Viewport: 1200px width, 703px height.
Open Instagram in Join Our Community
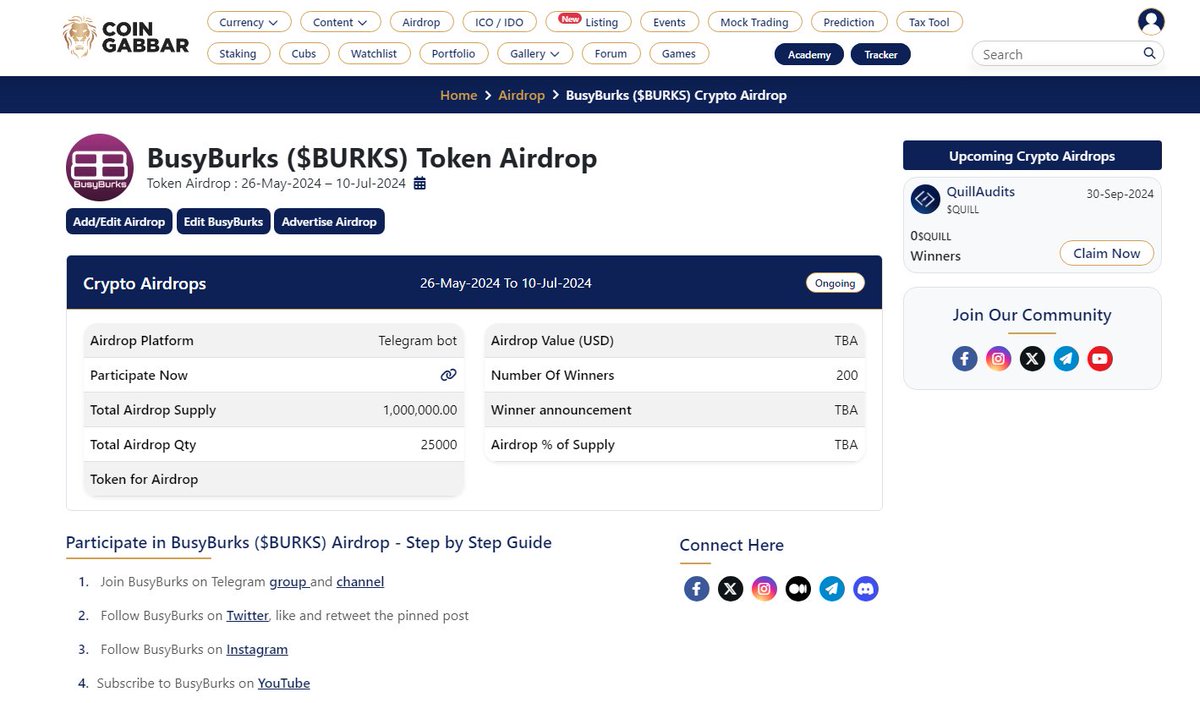999,358
